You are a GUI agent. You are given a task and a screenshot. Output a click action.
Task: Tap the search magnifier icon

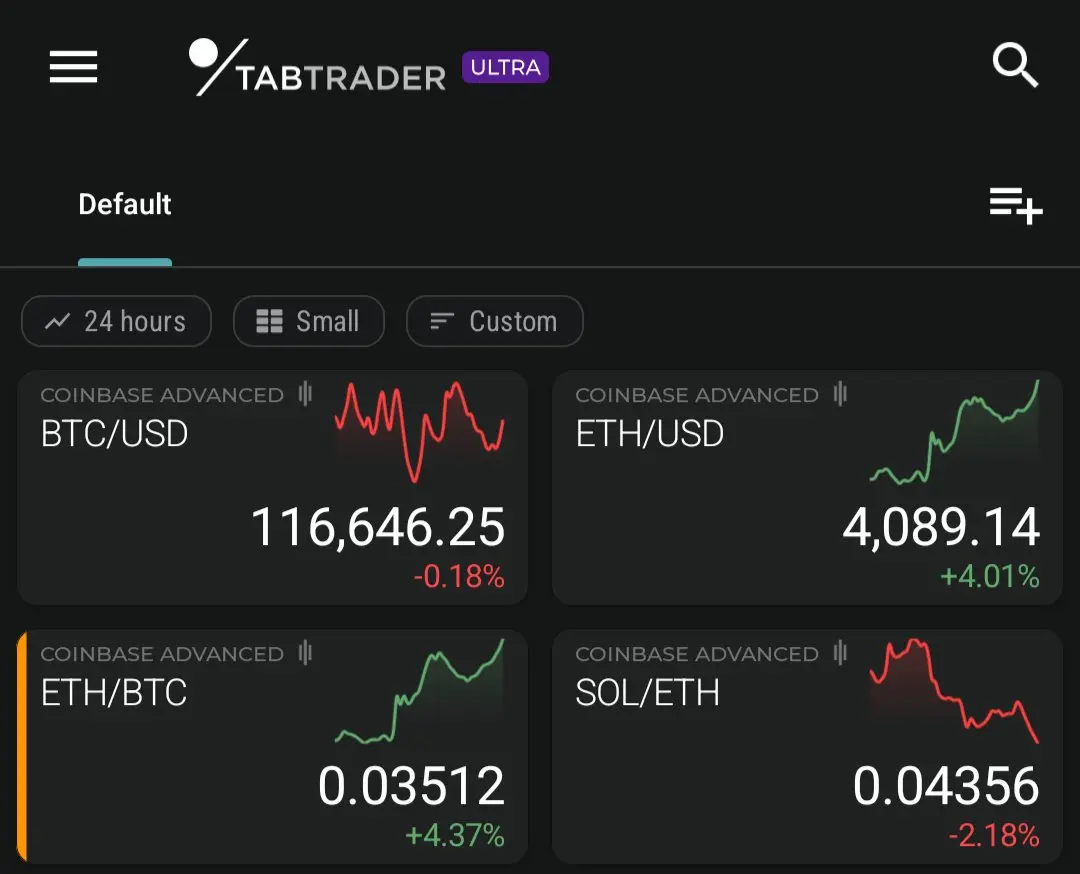click(1015, 65)
